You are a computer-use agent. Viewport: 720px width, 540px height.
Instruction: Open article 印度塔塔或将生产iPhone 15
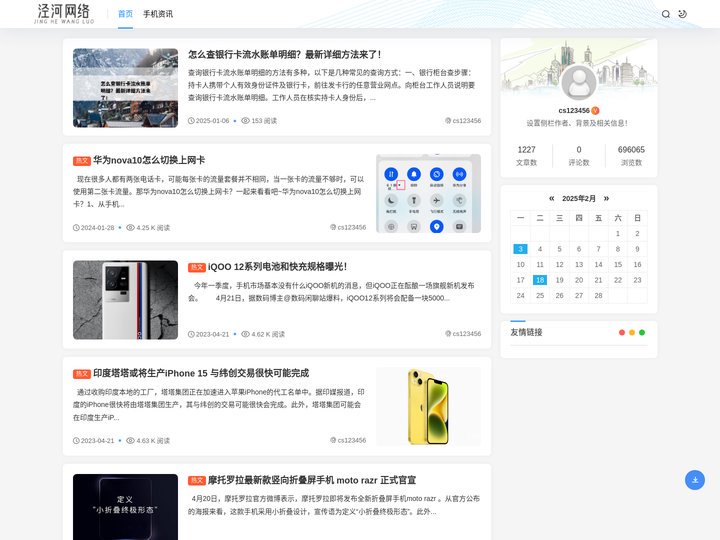click(201, 373)
